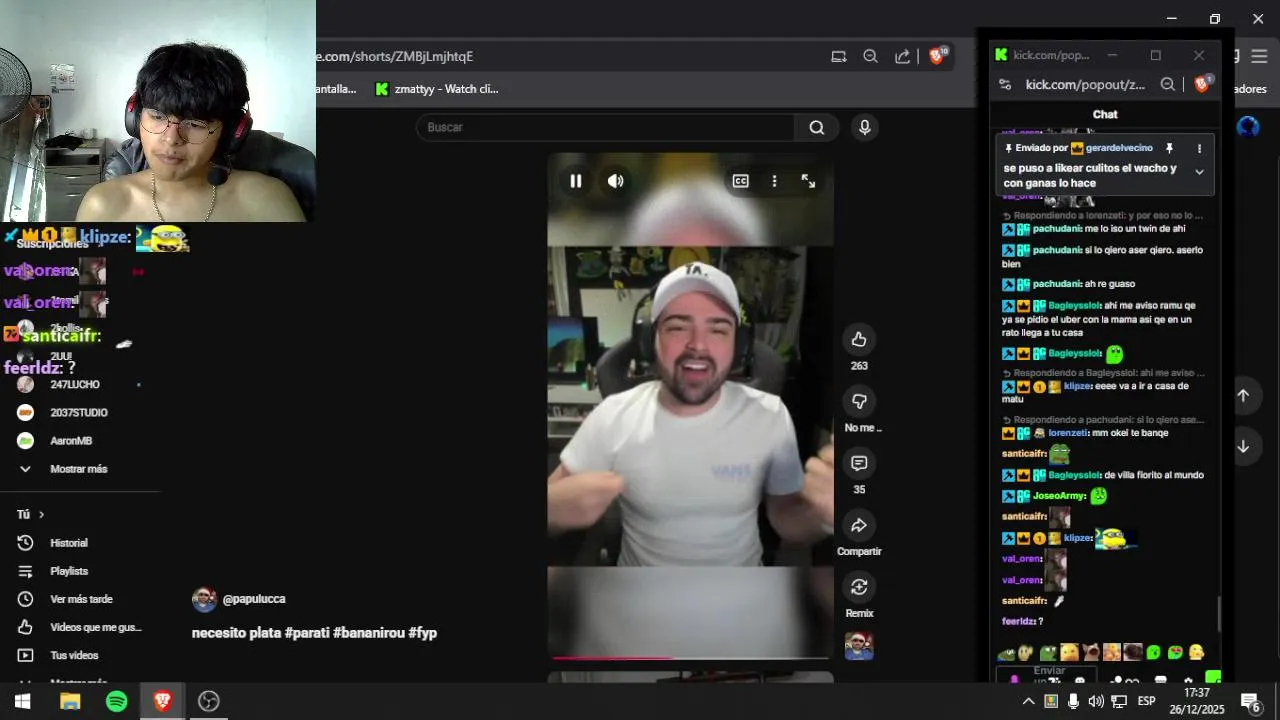Open JoseoArmy username in Kick chat

(1059, 496)
